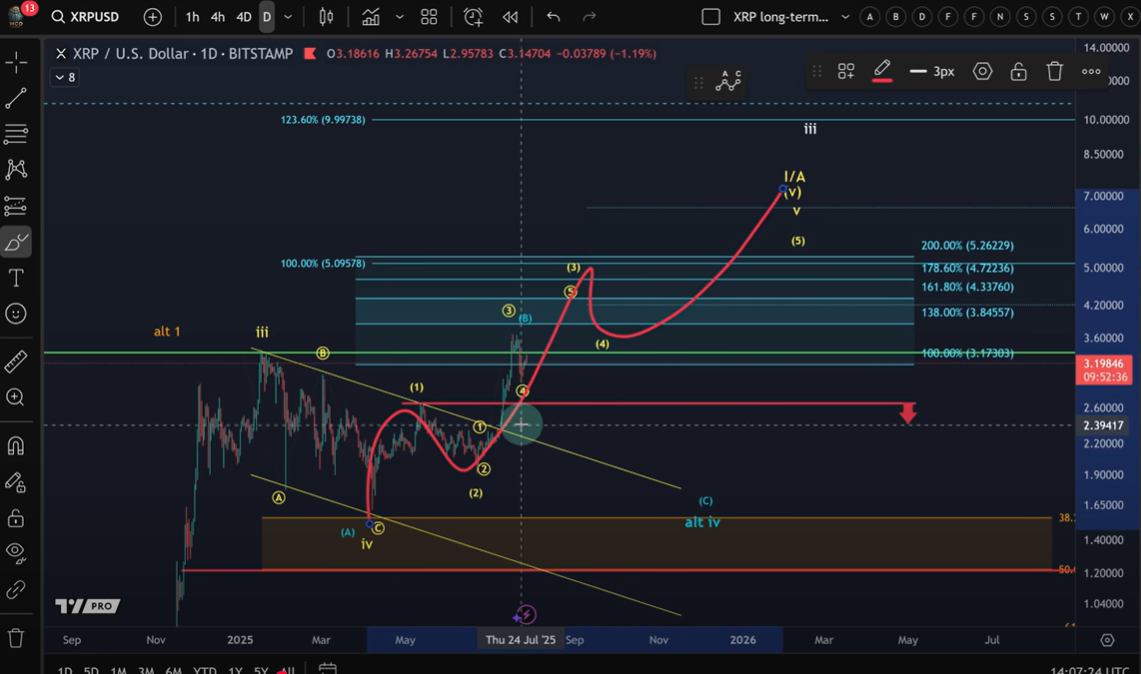
Task: Expand the XRP long-term layout dropdown
Action: tap(845, 17)
